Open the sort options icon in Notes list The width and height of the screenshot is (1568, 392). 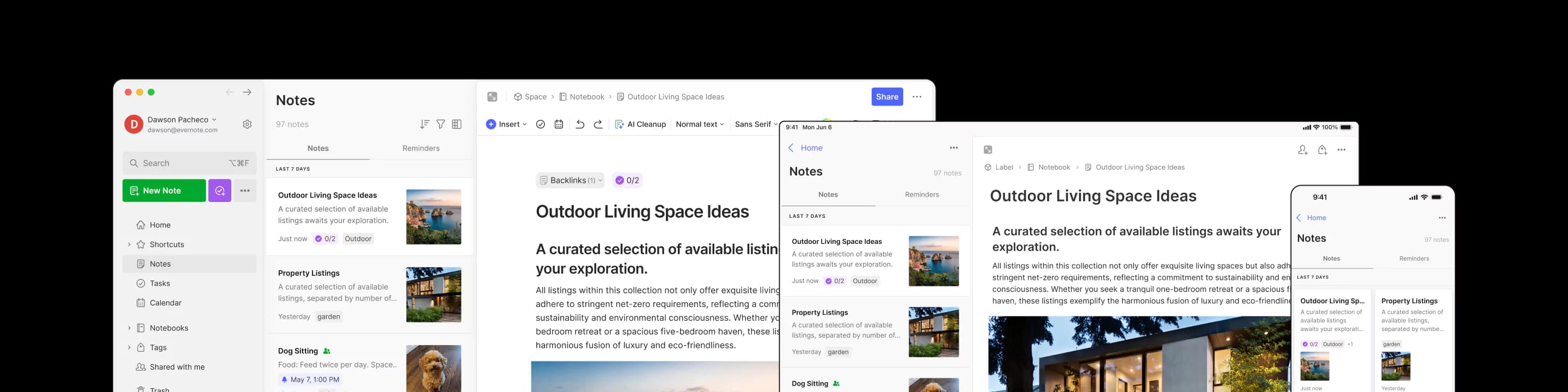click(424, 124)
